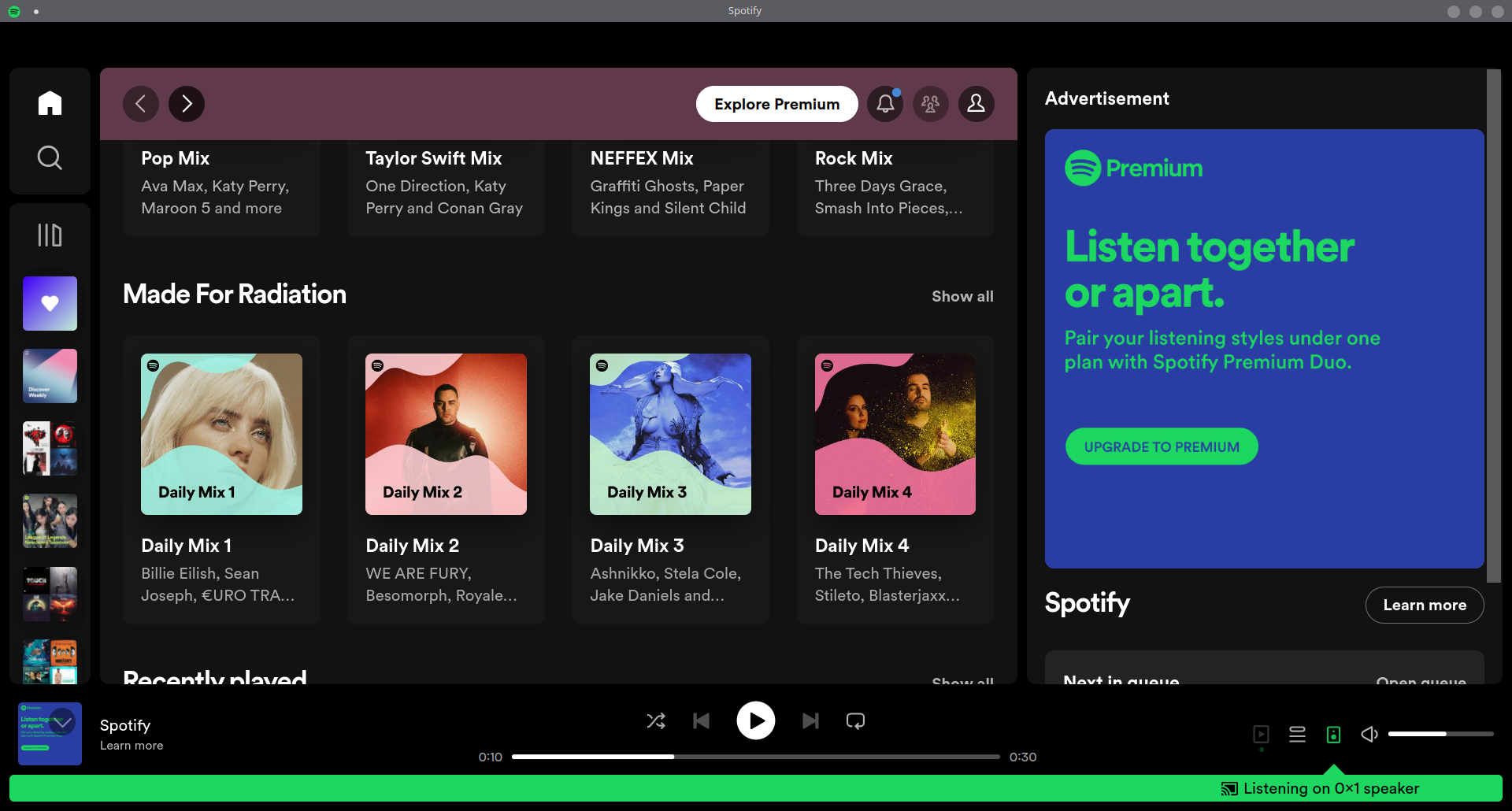The width and height of the screenshot is (1512, 811).
Task: Open Daily Mix 2 cover art
Action: pyautogui.click(x=446, y=434)
